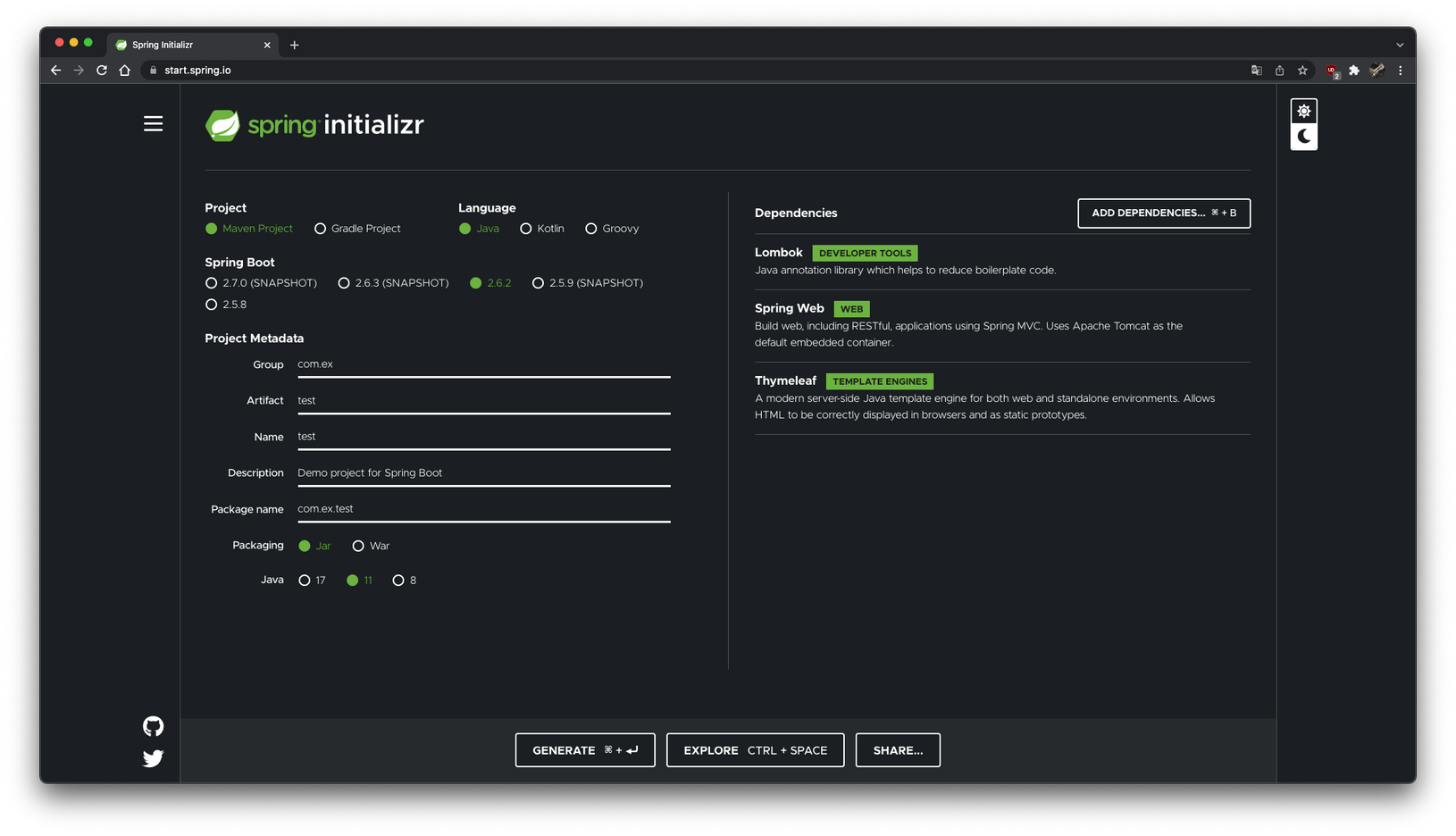
Task: Close the Spring Initializr tab
Action: 267,45
